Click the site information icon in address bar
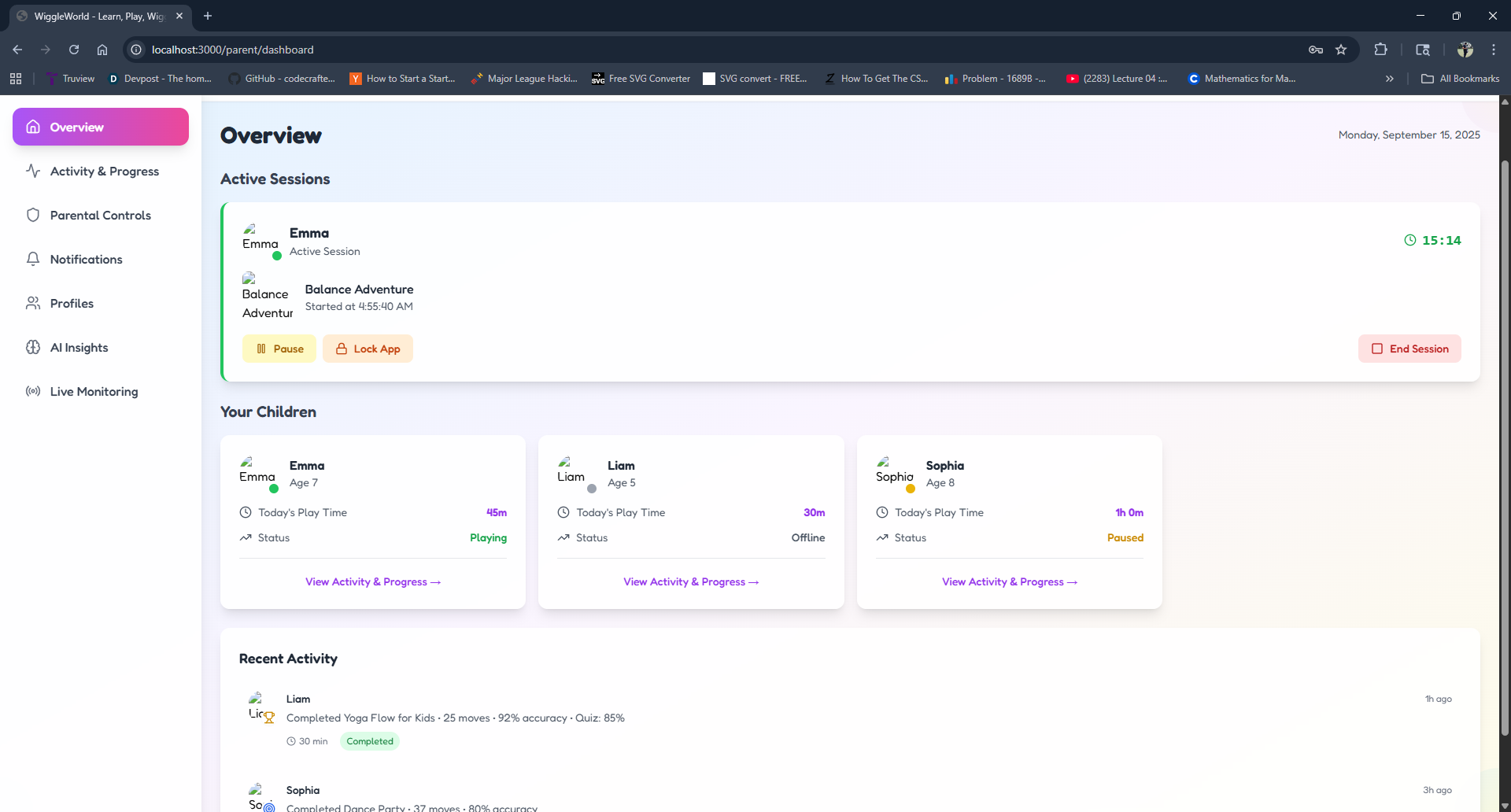This screenshot has width=1511, height=812. pos(136,50)
